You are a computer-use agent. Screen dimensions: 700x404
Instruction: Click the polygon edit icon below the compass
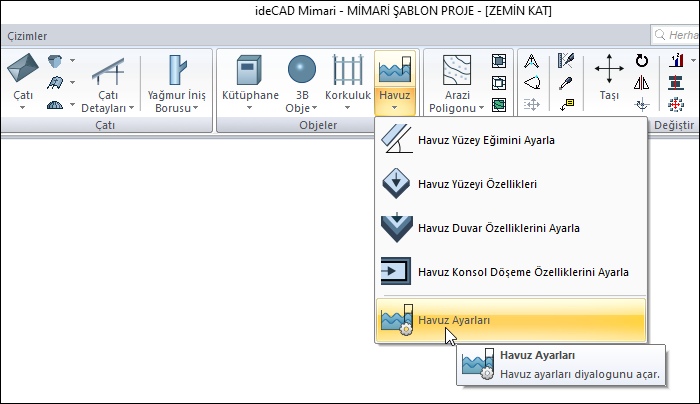[x=532, y=83]
